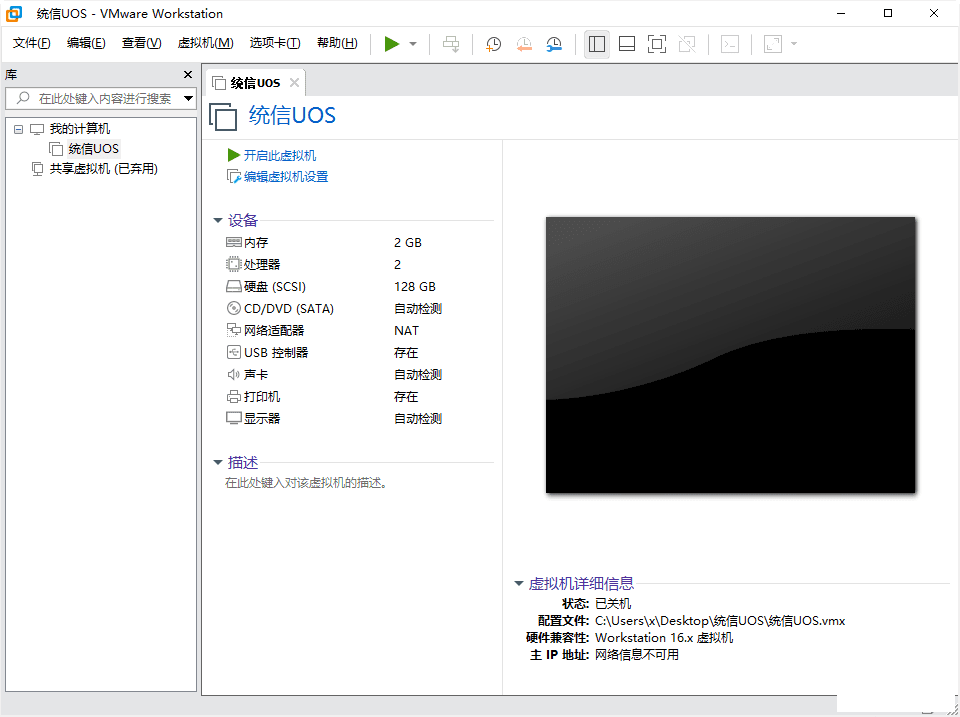Open the 查看(V) menu
Viewport: 960px width, 717px height.
[141, 43]
